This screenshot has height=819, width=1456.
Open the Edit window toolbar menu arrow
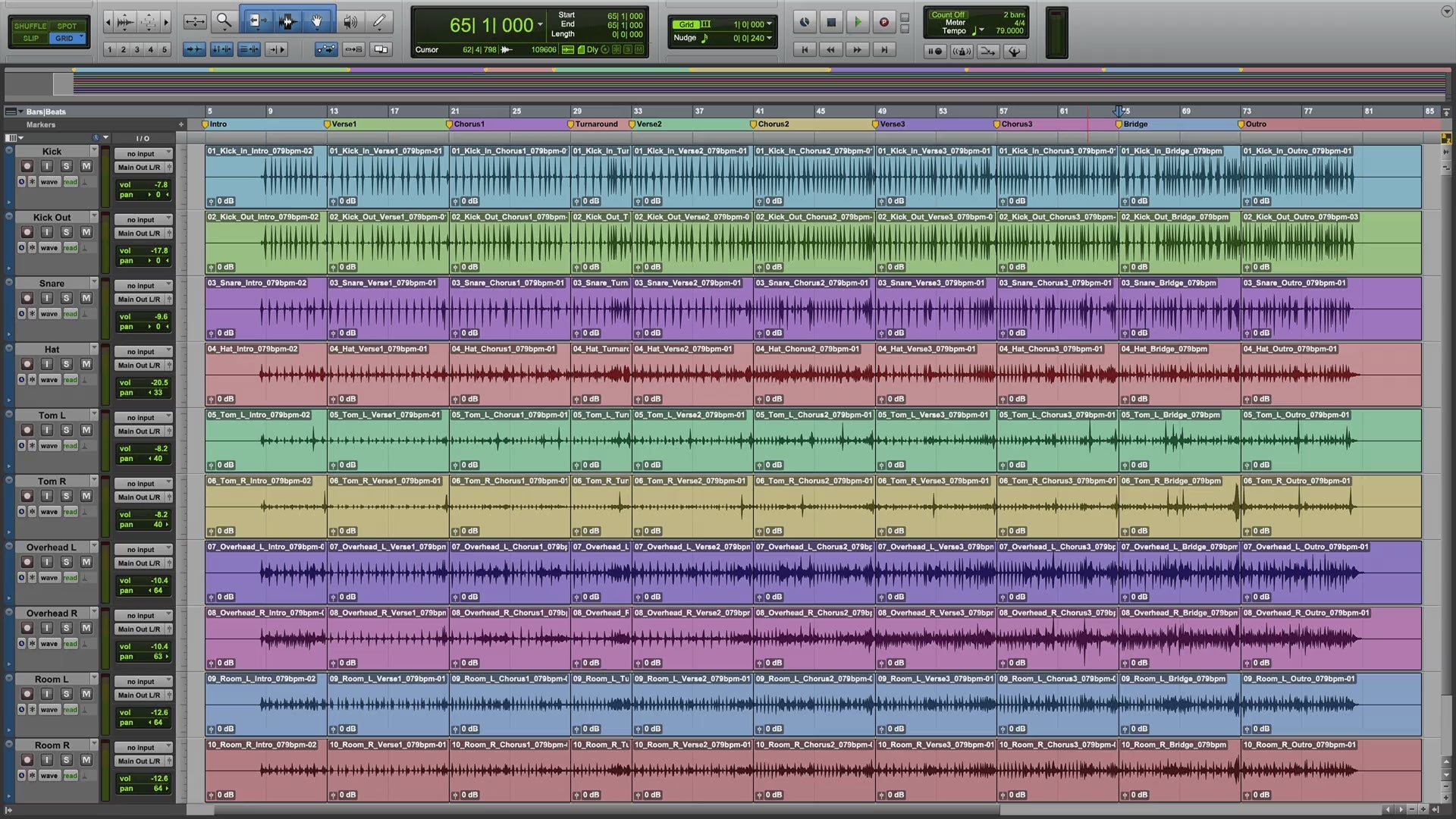1446,12
